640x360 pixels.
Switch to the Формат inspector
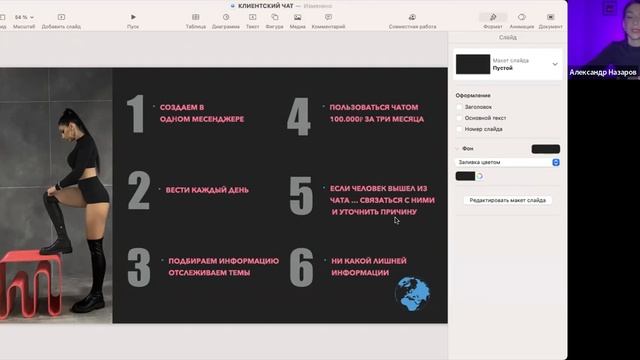point(493,17)
